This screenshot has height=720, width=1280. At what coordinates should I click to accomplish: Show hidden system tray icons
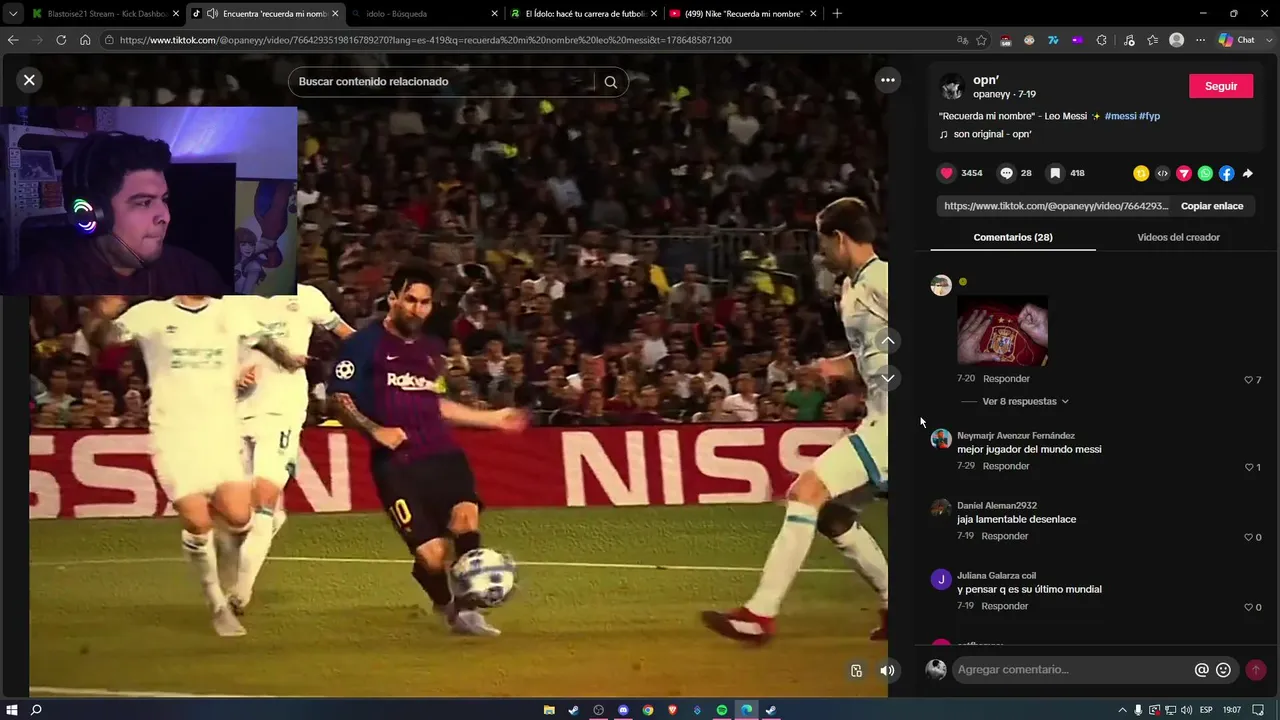pyautogui.click(x=1122, y=710)
